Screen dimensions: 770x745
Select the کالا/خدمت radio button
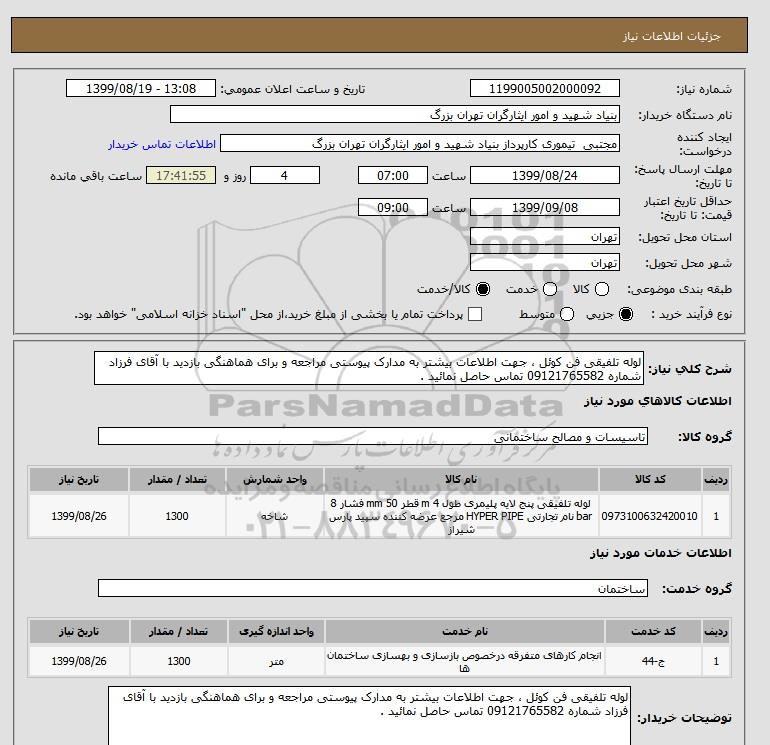[483, 289]
